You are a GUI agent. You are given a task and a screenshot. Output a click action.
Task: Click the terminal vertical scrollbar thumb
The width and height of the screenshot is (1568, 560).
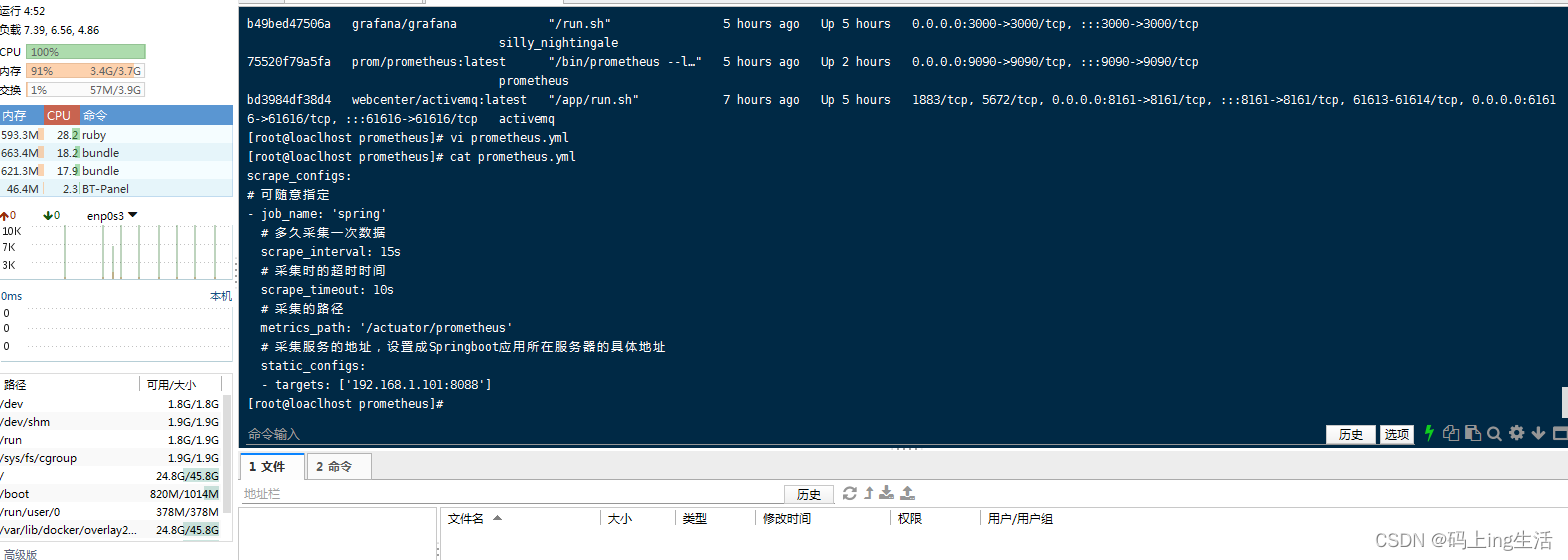coord(1564,402)
